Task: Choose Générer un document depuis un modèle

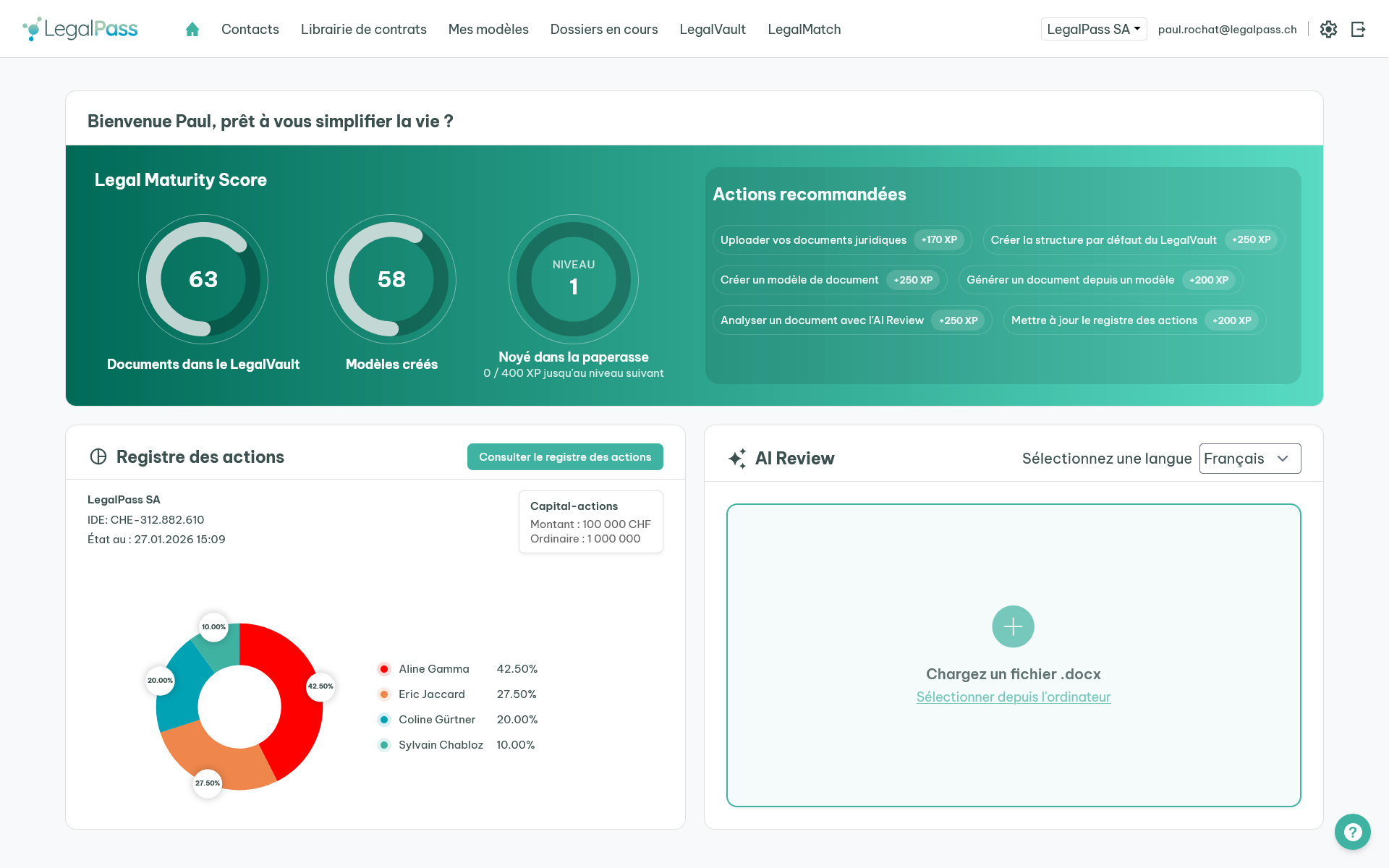Action: pos(1100,280)
